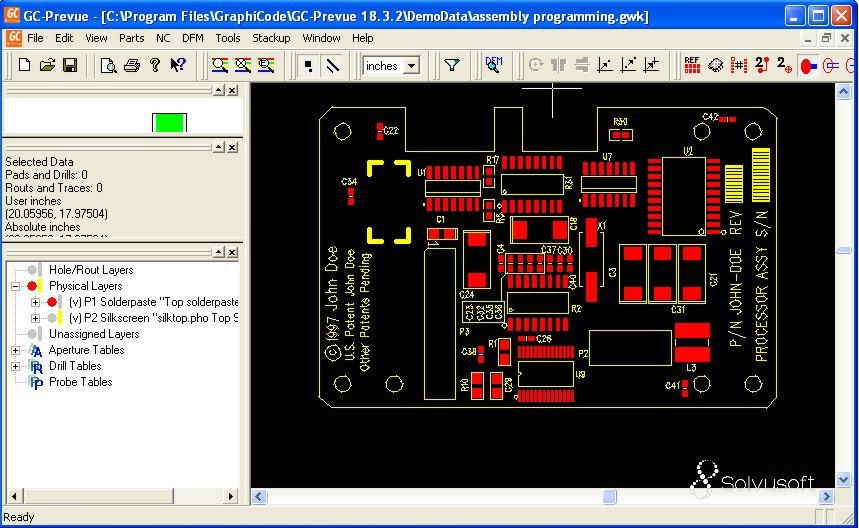Close the green overview panel with X
The width and height of the screenshot is (859, 528).
point(232,90)
